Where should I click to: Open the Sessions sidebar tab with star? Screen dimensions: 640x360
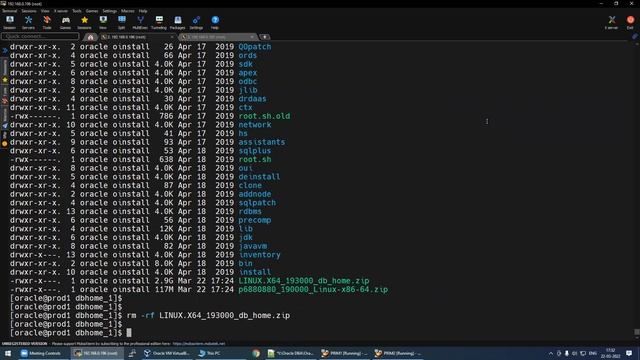(4, 70)
